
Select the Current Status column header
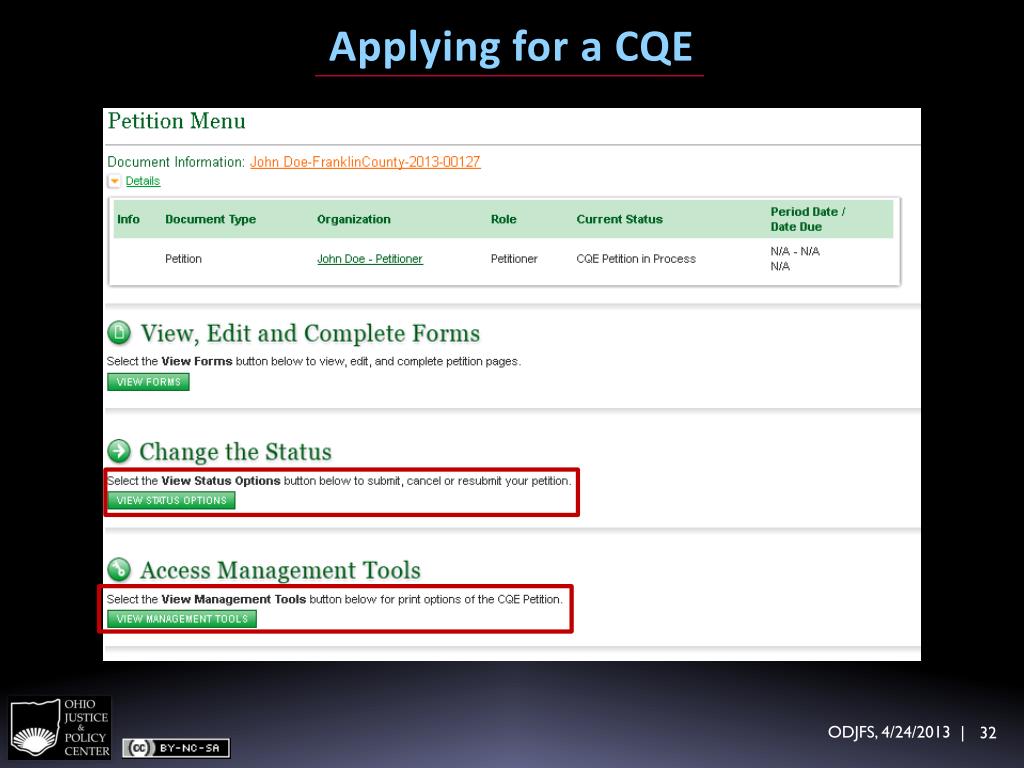pos(619,219)
